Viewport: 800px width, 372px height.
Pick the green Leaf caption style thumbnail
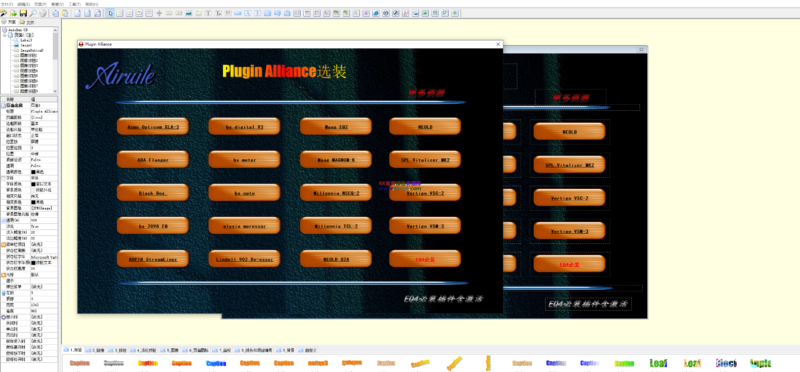click(x=658, y=363)
